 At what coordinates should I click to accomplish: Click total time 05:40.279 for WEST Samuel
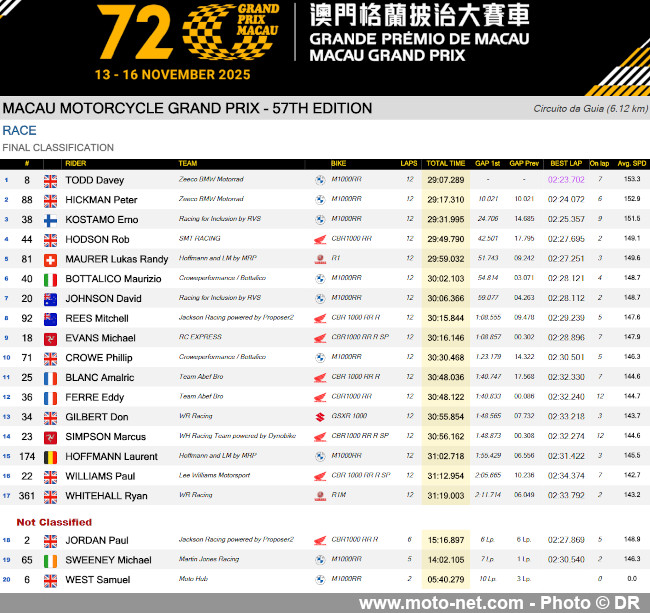(446, 579)
